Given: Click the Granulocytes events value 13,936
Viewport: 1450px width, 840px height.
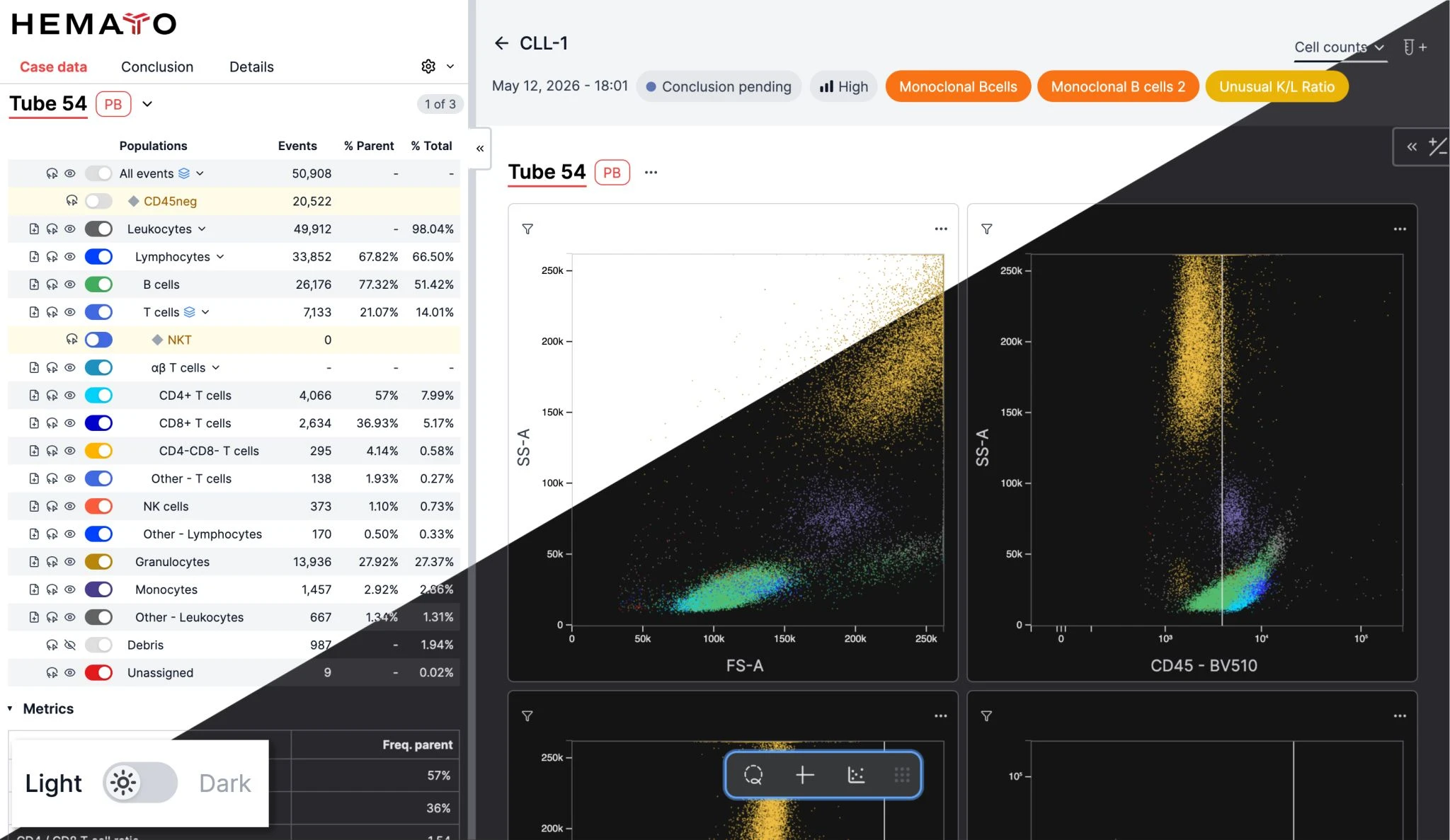Looking at the screenshot, I should point(312,562).
